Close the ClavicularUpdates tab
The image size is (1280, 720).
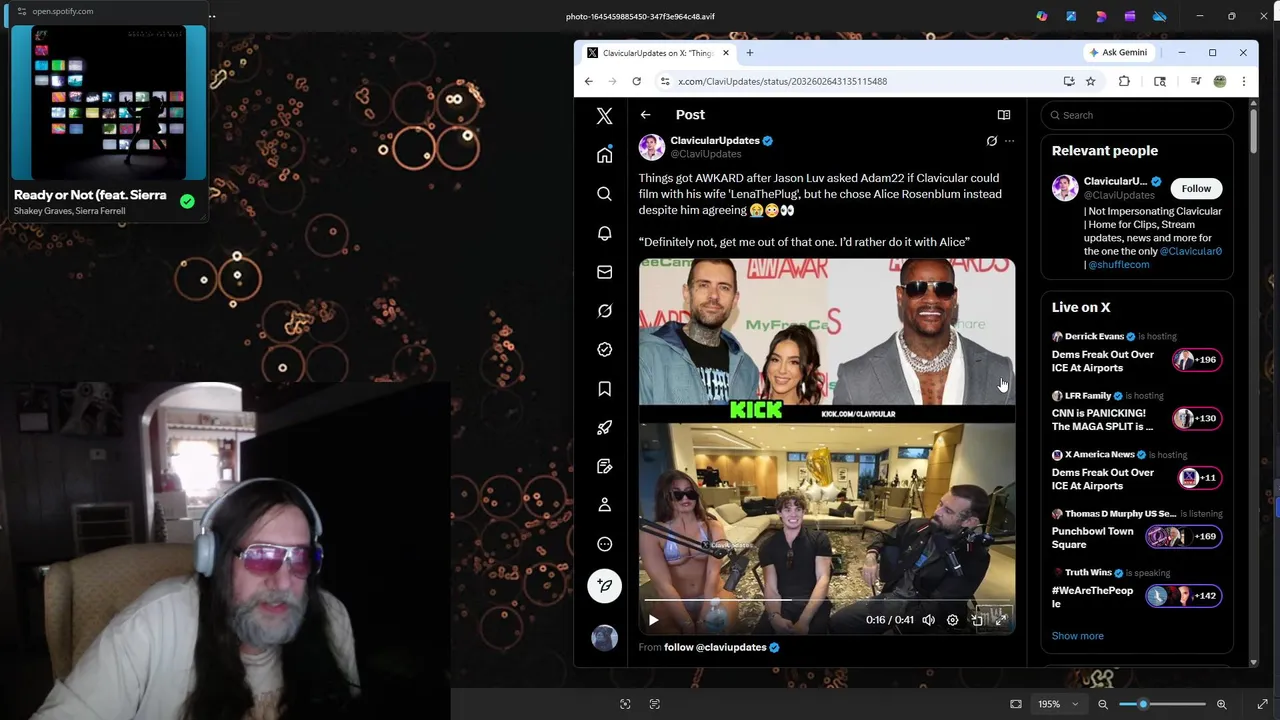pos(726,53)
